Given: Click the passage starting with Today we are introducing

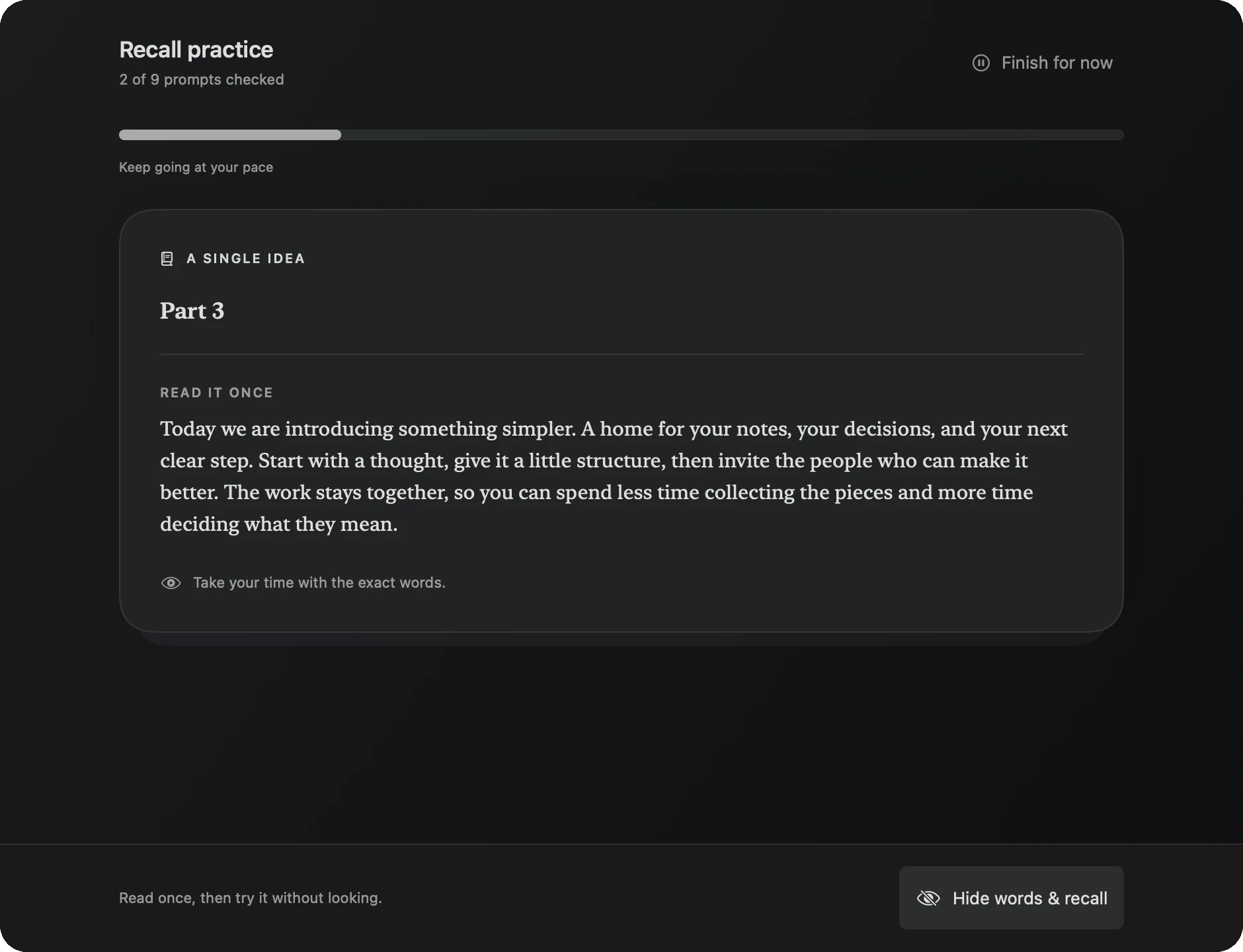Looking at the screenshot, I should [614, 476].
